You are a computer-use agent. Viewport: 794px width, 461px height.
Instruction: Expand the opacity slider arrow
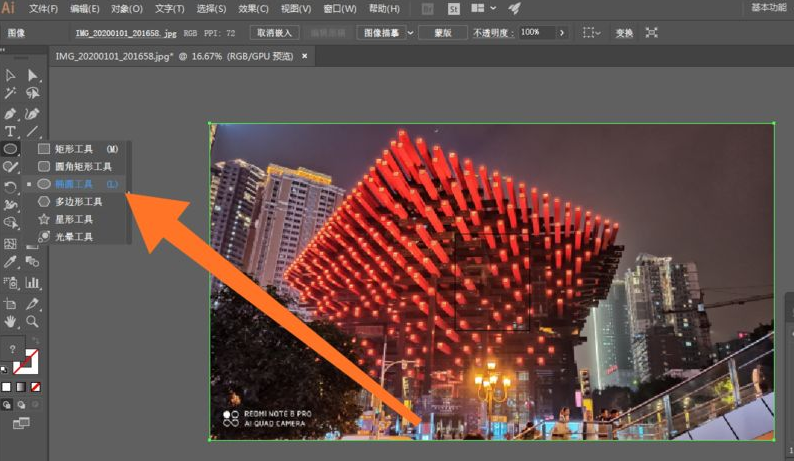(561, 33)
